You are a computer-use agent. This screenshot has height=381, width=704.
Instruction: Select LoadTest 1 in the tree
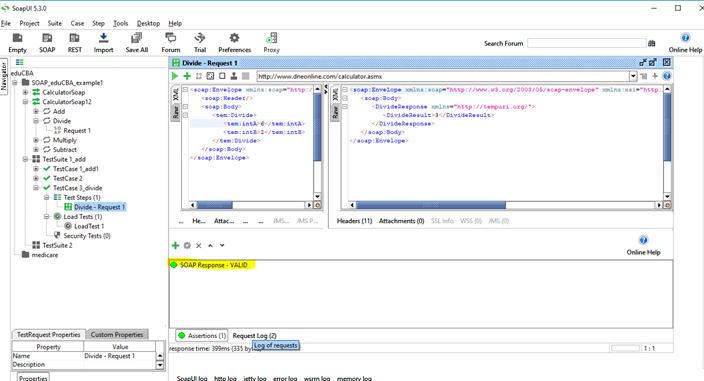[x=89, y=226]
